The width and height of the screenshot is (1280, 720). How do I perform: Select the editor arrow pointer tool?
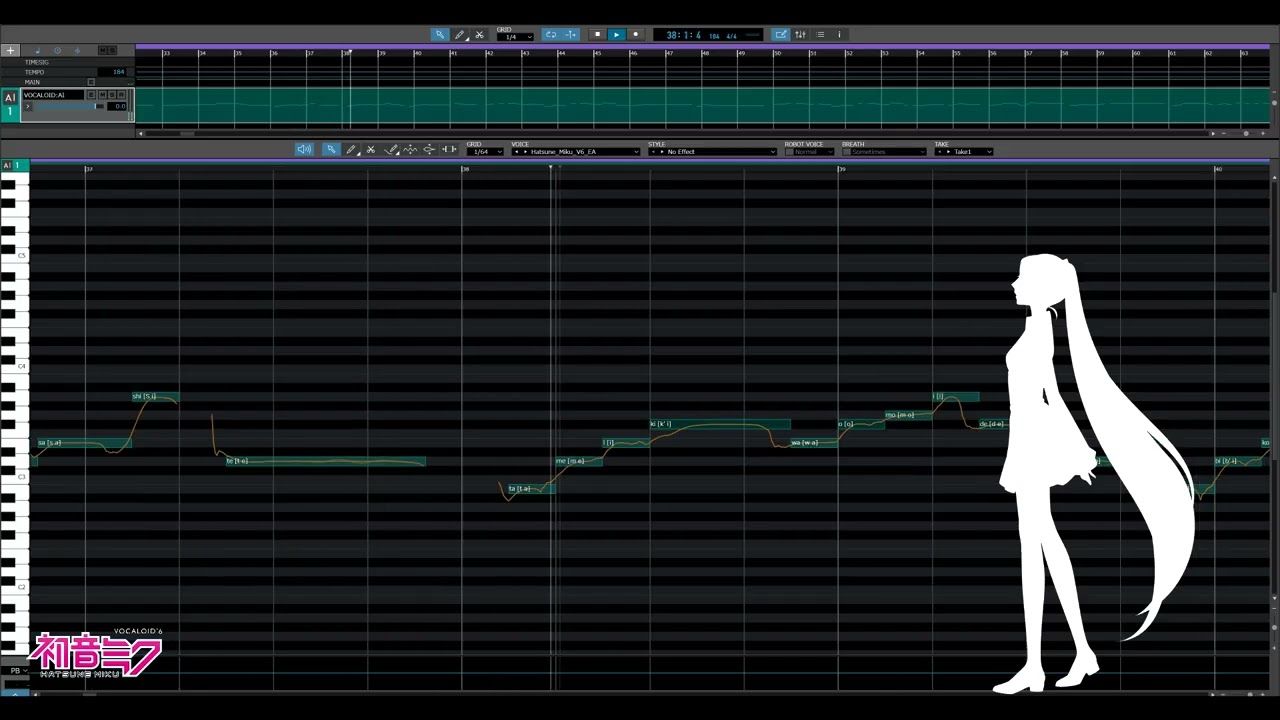pyautogui.click(x=331, y=149)
